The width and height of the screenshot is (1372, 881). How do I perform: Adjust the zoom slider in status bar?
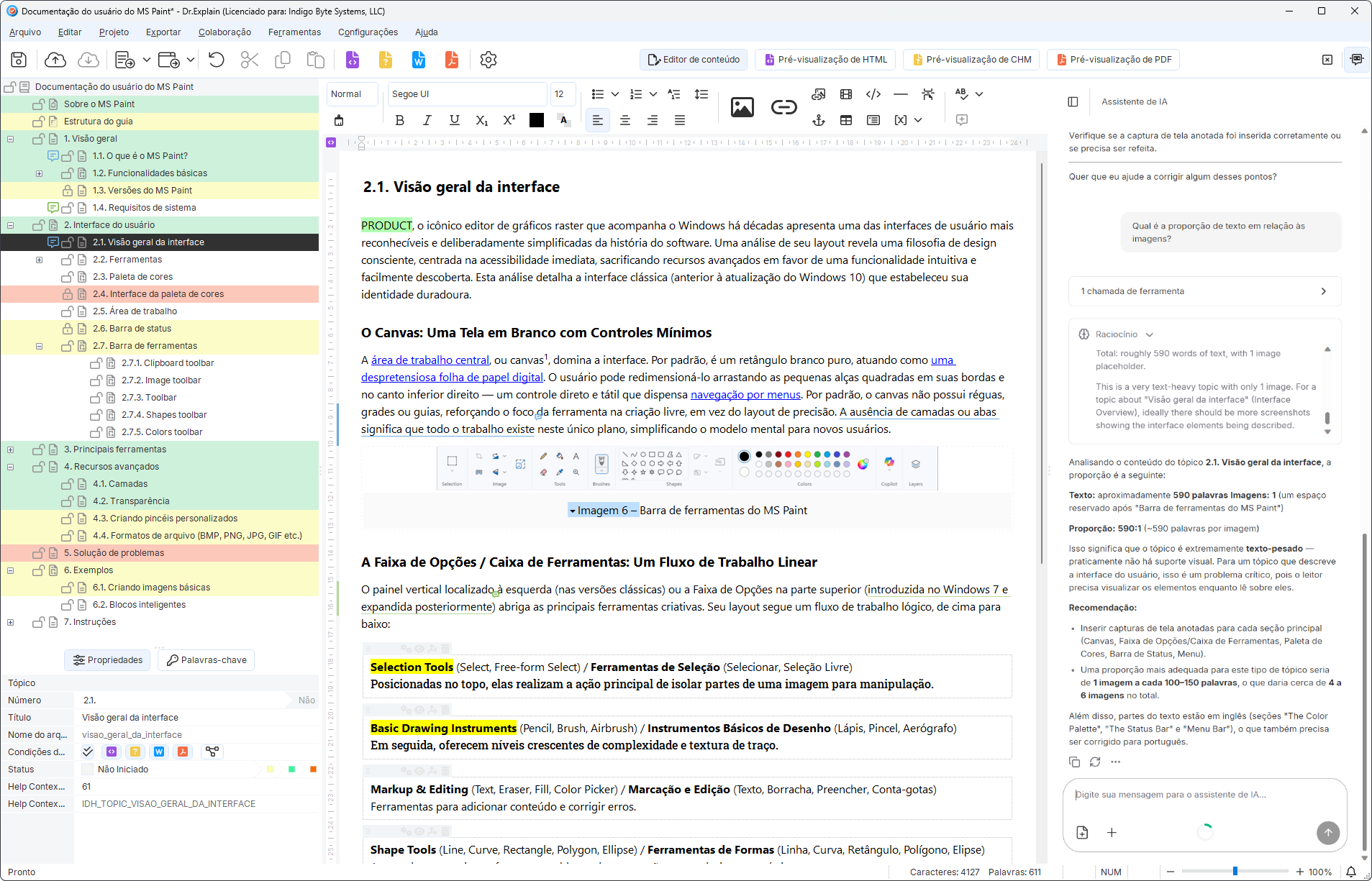coord(1235,872)
